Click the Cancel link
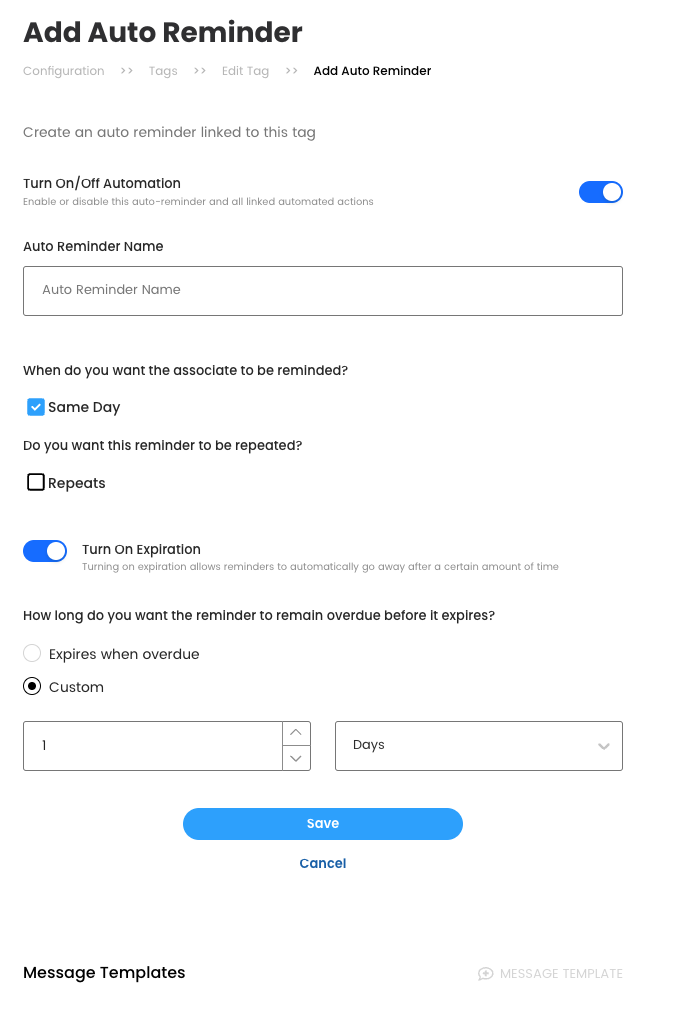The image size is (692, 1013). (x=323, y=863)
